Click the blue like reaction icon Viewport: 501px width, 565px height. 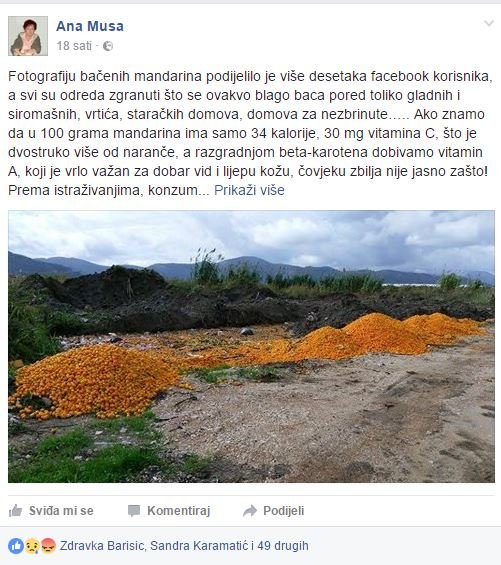[x=16, y=546]
